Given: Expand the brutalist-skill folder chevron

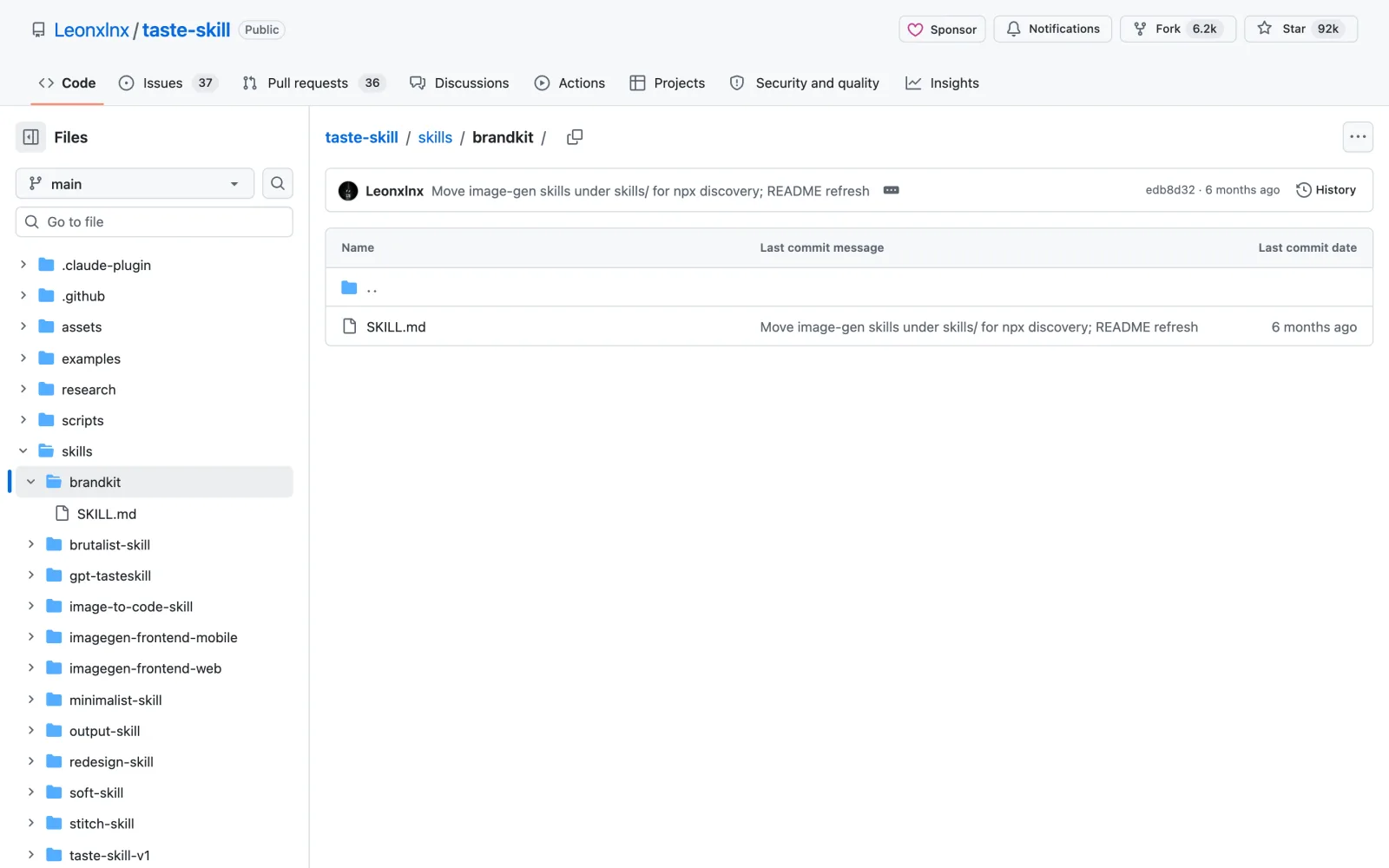Looking at the screenshot, I should coord(31,544).
